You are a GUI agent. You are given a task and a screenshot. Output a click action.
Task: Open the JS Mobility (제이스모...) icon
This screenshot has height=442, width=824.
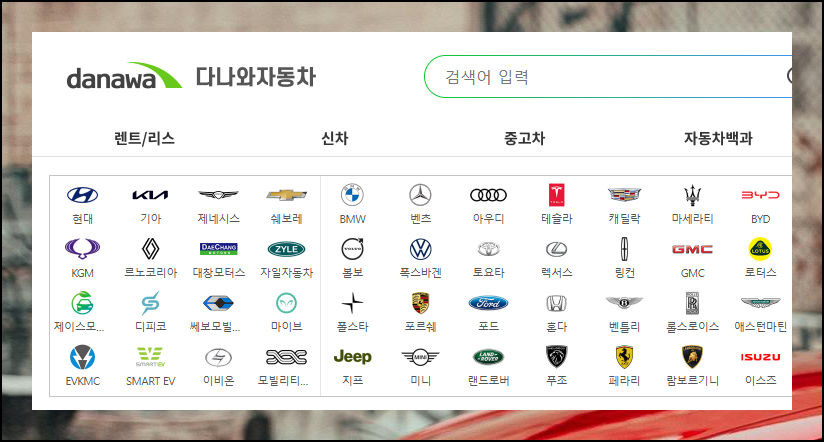click(83, 303)
